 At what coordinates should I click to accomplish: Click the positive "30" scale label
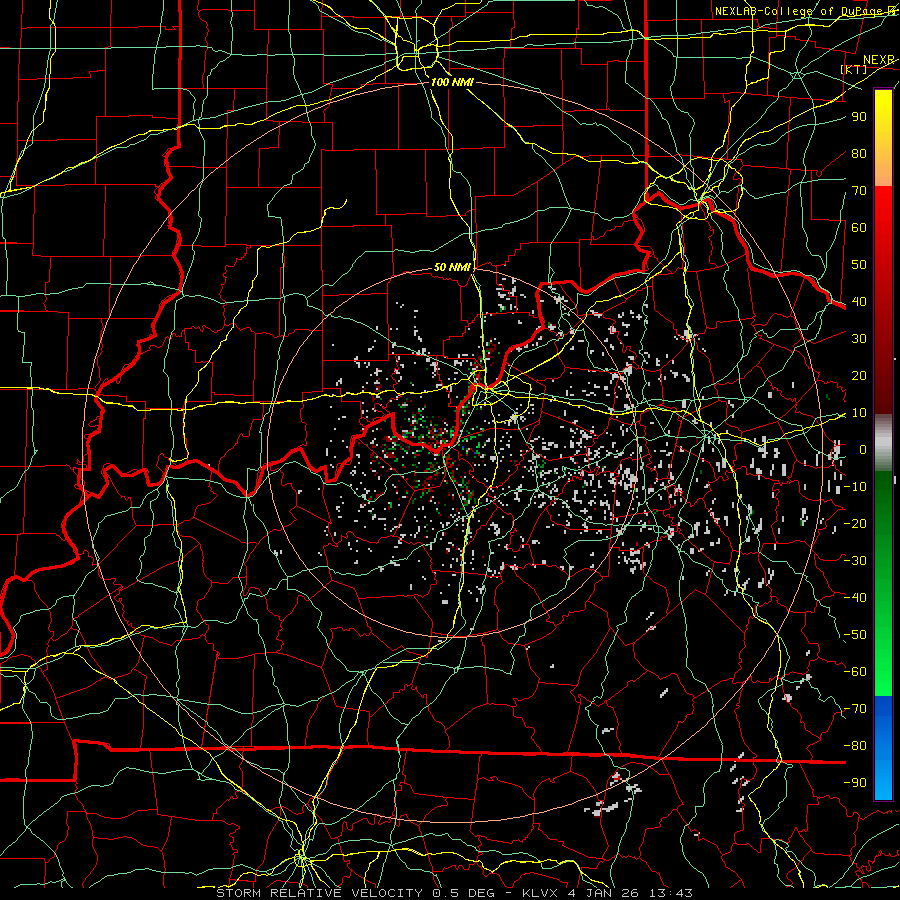(x=859, y=339)
